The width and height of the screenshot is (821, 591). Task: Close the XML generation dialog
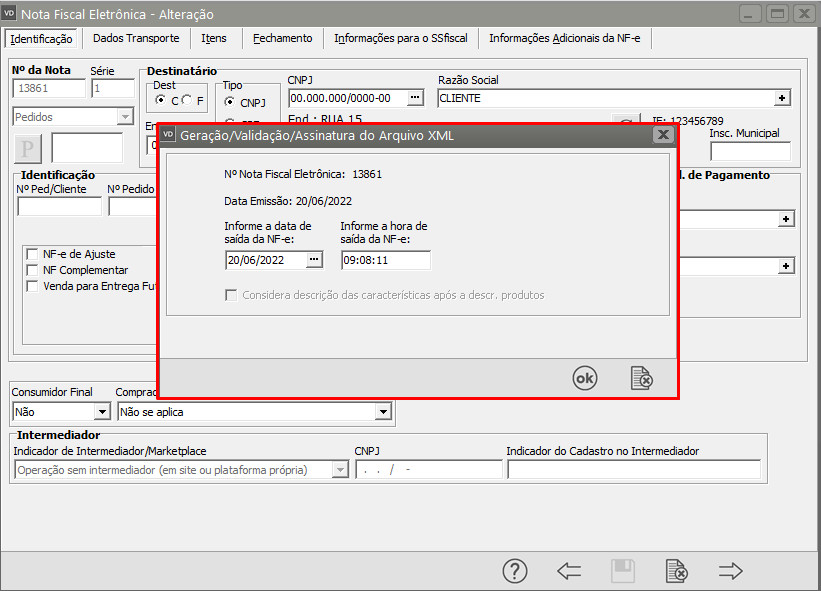661,135
